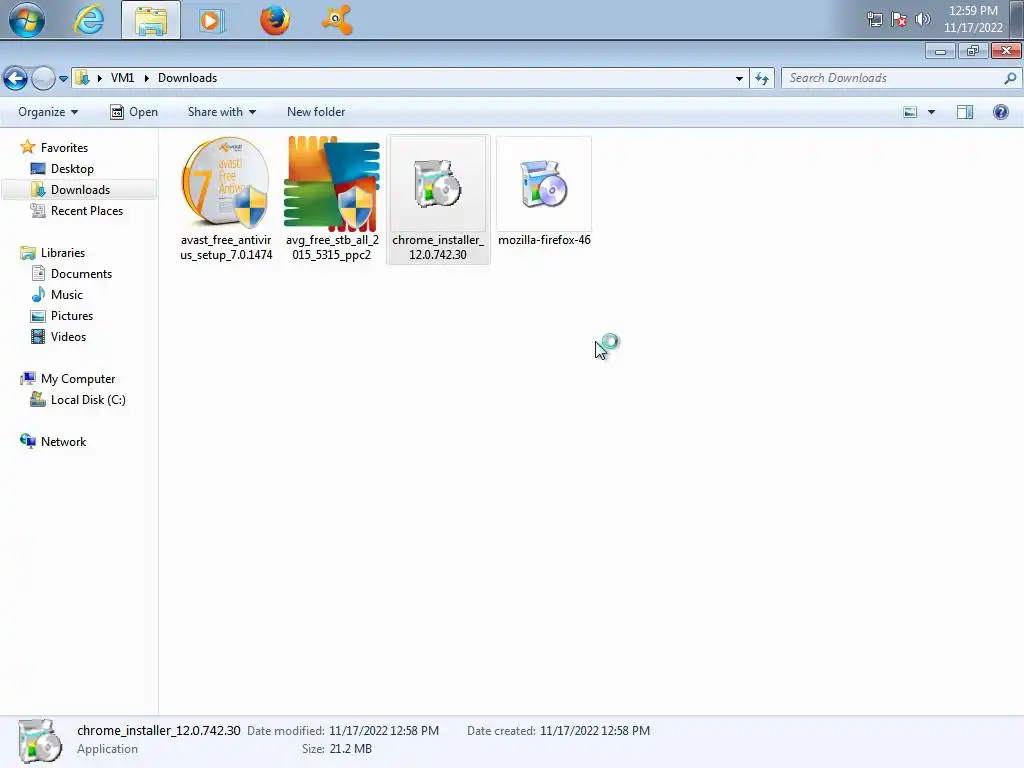Select VM1 in the address path
Viewport: 1024px width, 768px height.
(122, 78)
